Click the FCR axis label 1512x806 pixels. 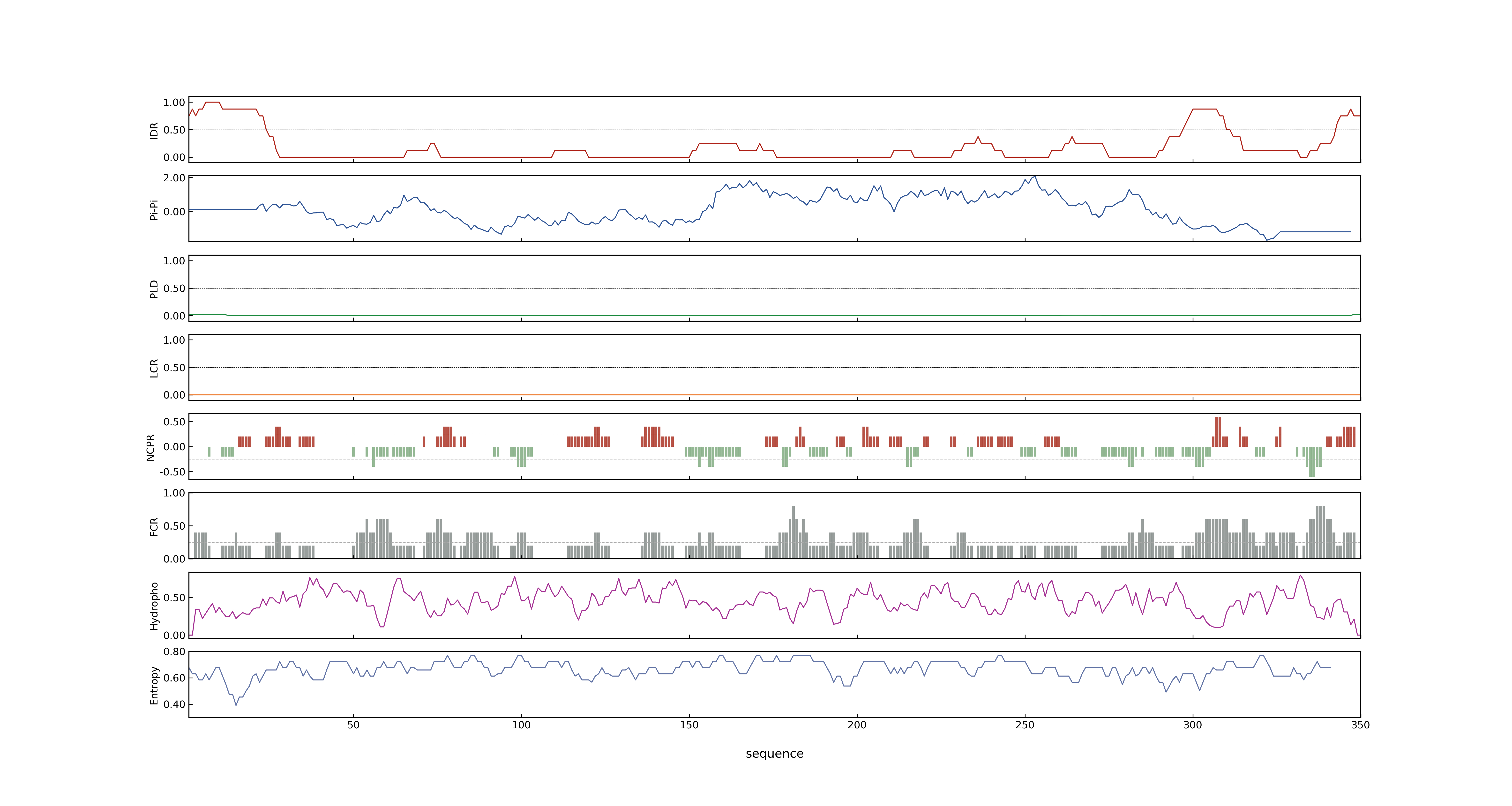point(154,526)
